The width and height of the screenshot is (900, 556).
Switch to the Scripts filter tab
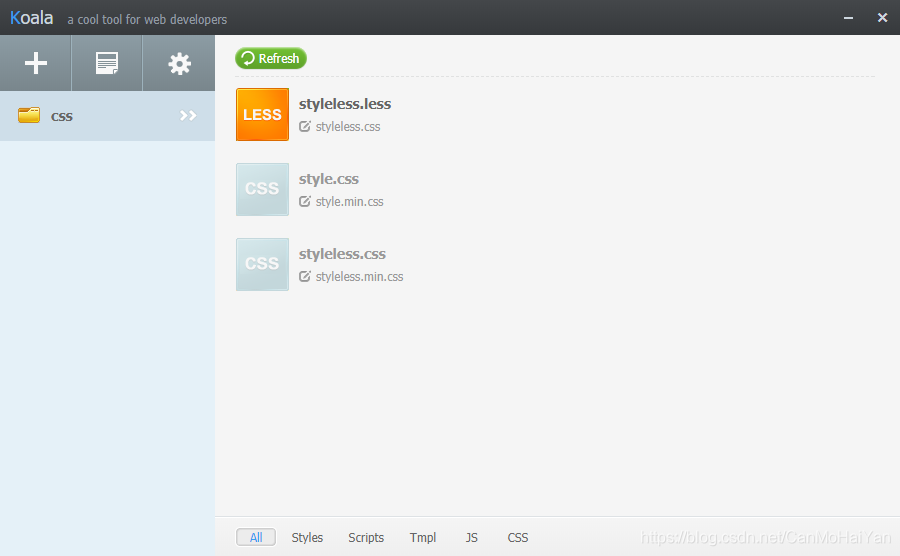point(366,538)
